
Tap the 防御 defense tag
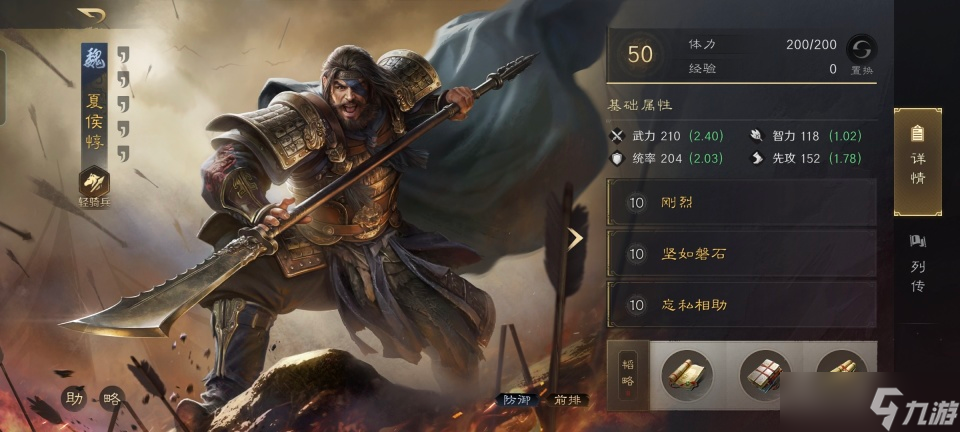point(518,400)
